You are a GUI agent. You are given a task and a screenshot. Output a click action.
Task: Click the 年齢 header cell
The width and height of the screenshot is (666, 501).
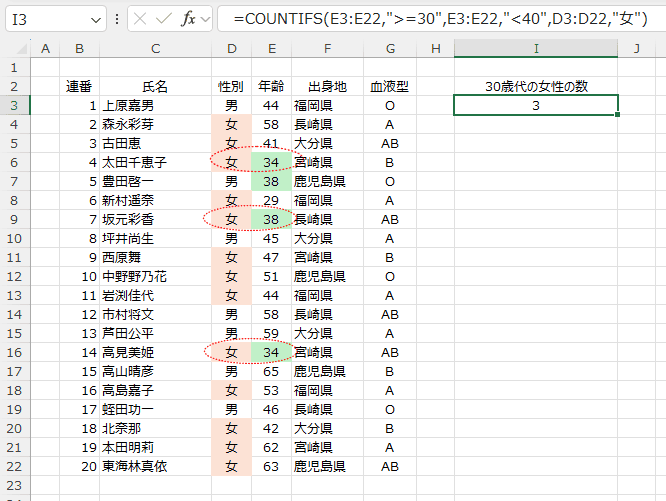[271, 87]
